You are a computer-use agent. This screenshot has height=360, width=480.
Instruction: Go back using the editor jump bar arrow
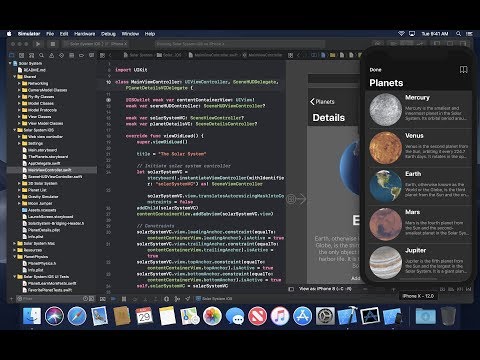click(x=110, y=55)
